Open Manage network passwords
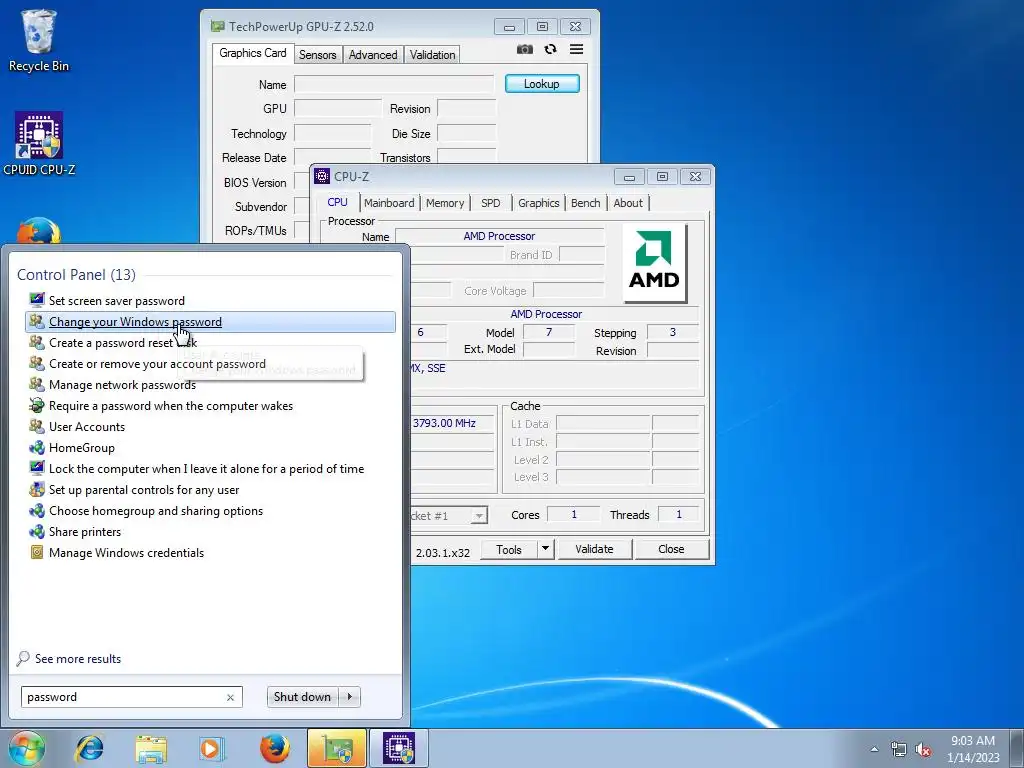Screen dimensions: 1024x768 click(x=123, y=385)
